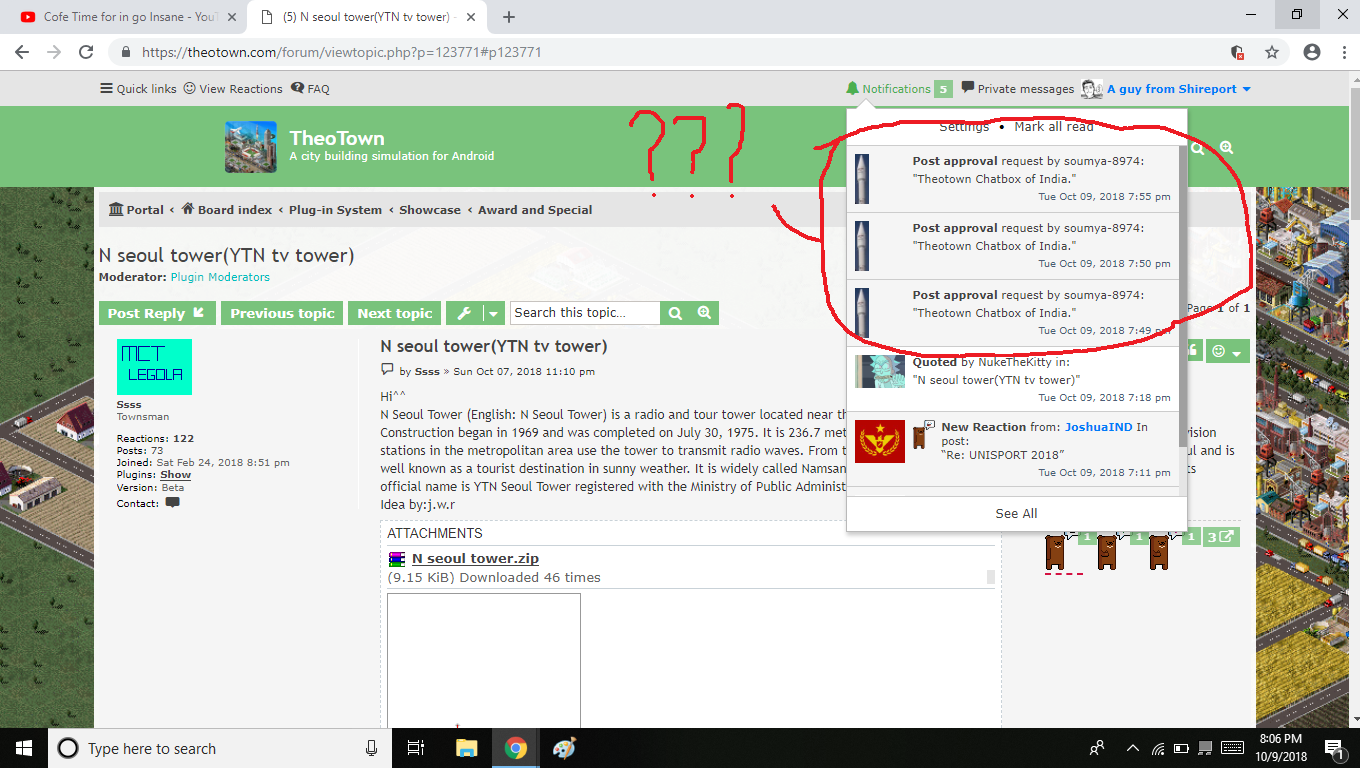Click topic search magnifier button
1360x768 pixels.
coord(675,313)
